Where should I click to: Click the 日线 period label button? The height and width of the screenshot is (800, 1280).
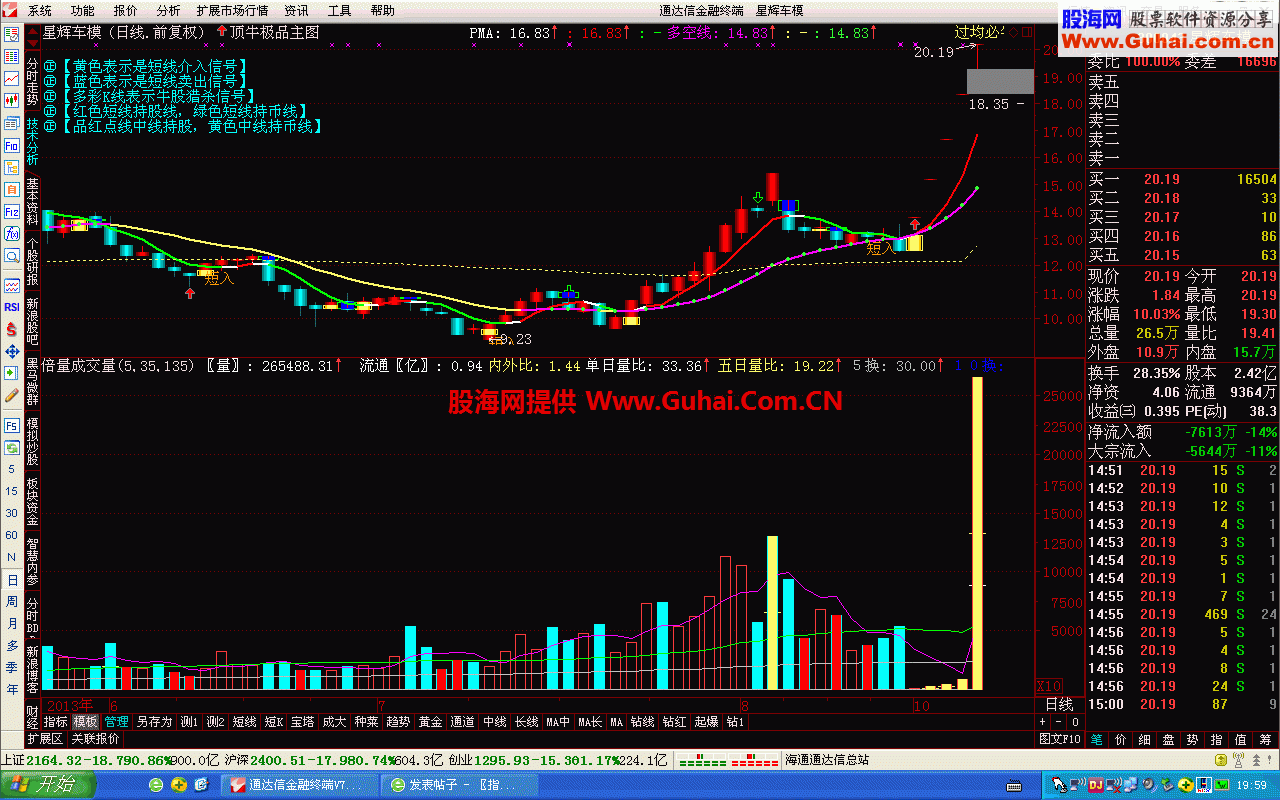pos(1059,704)
